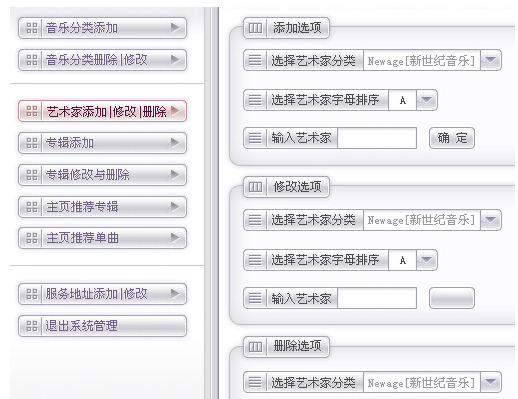Click lines icon beside 选择艺术家分类 in 删除选项
Viewport: 518px width, 399px height.
pos(255,382)
